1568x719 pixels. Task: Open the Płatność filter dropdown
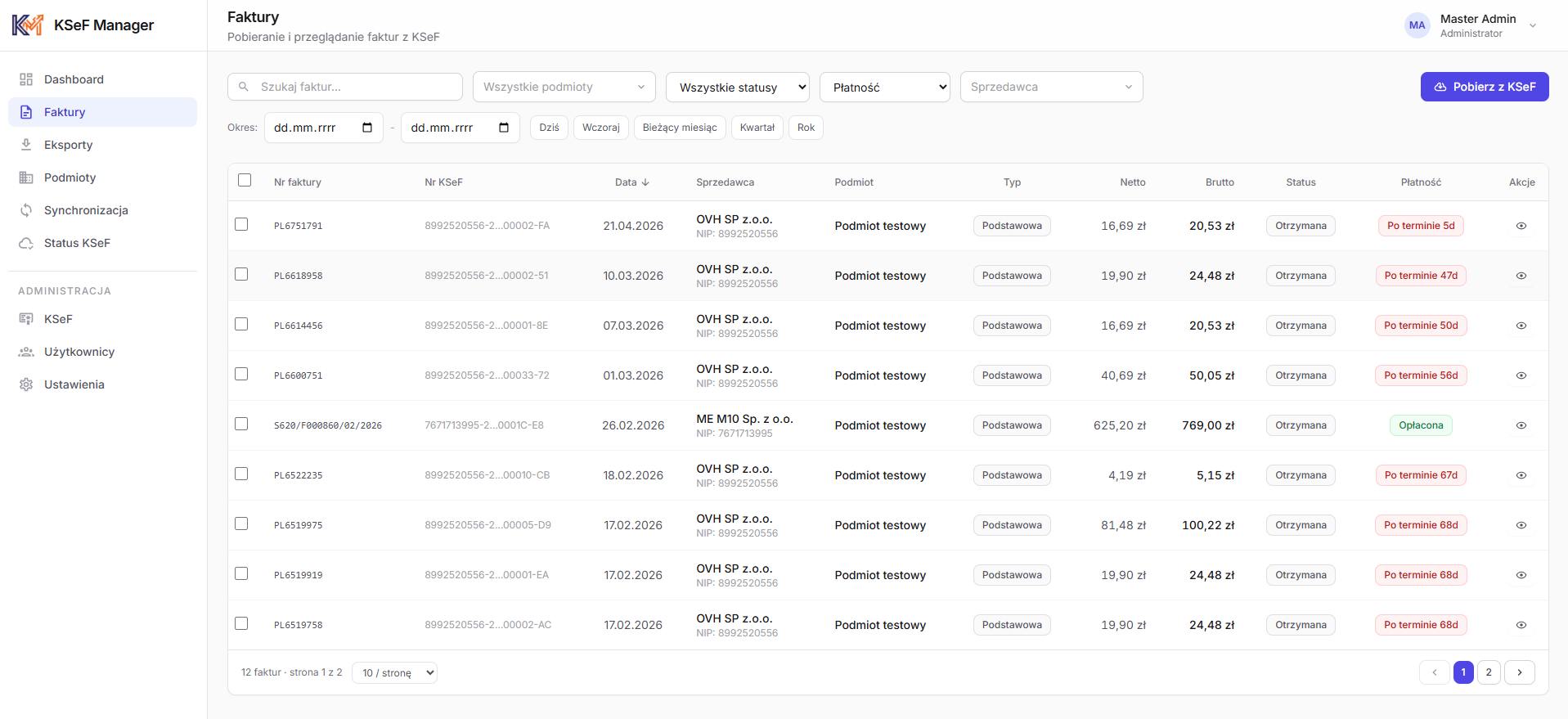(885, 88)
